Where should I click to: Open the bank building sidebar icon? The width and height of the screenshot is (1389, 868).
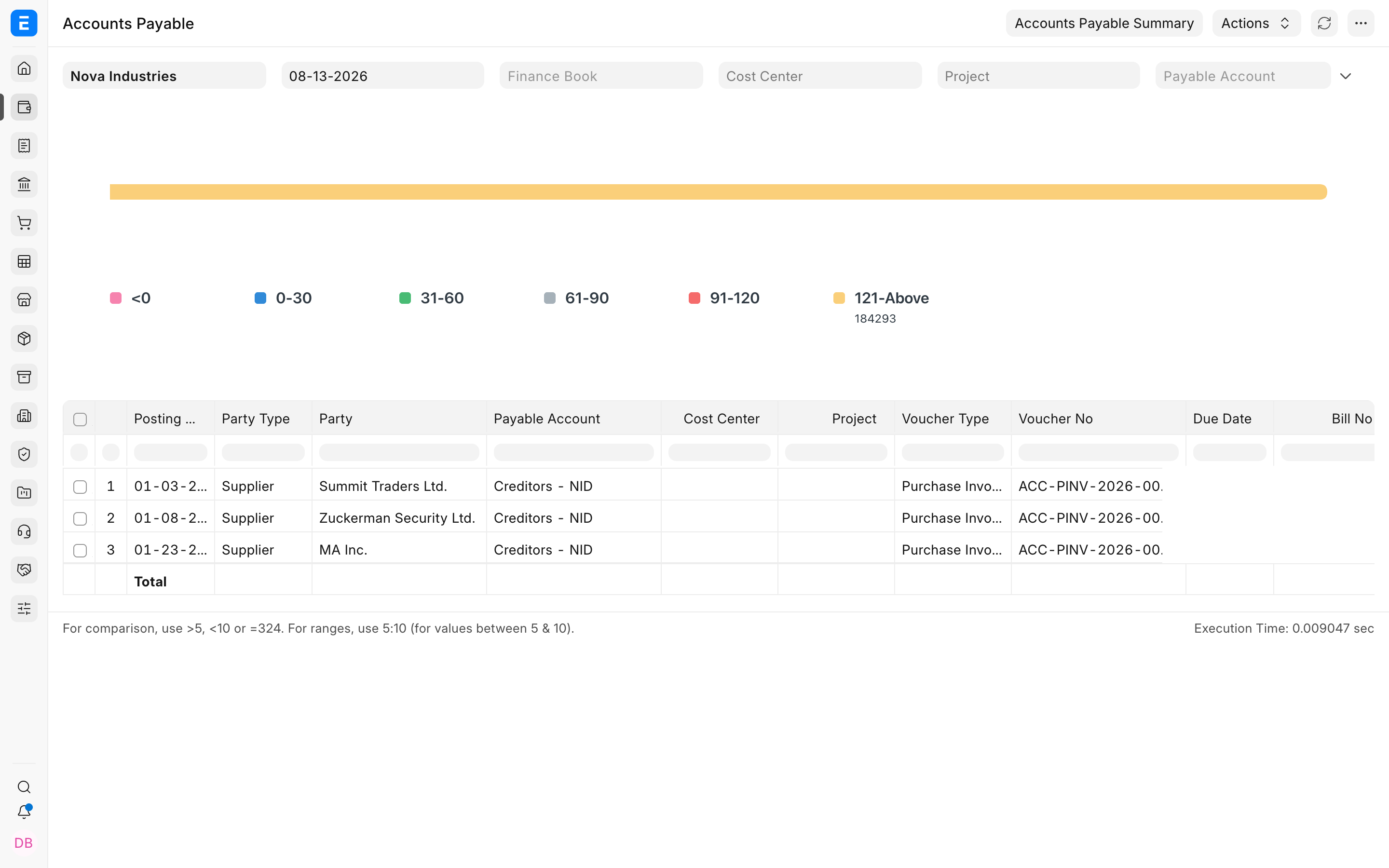pyautogui.click(x=24, y=184)
